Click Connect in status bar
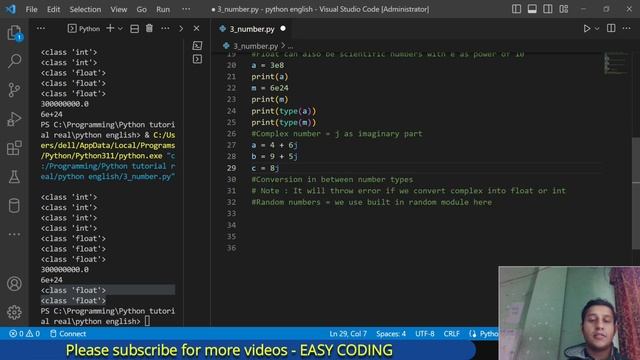 pos(68,333)
